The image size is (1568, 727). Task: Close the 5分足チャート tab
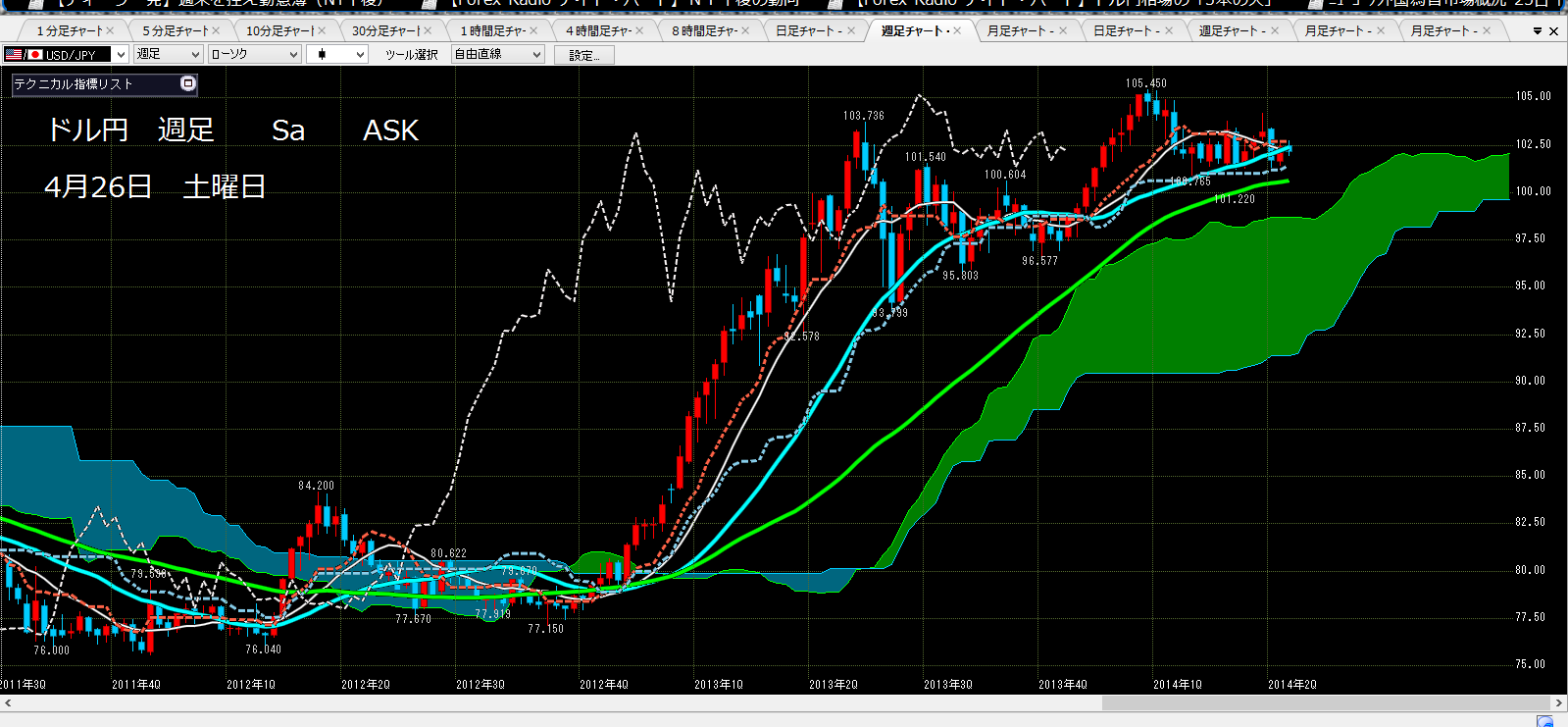(x=216, y=31)
